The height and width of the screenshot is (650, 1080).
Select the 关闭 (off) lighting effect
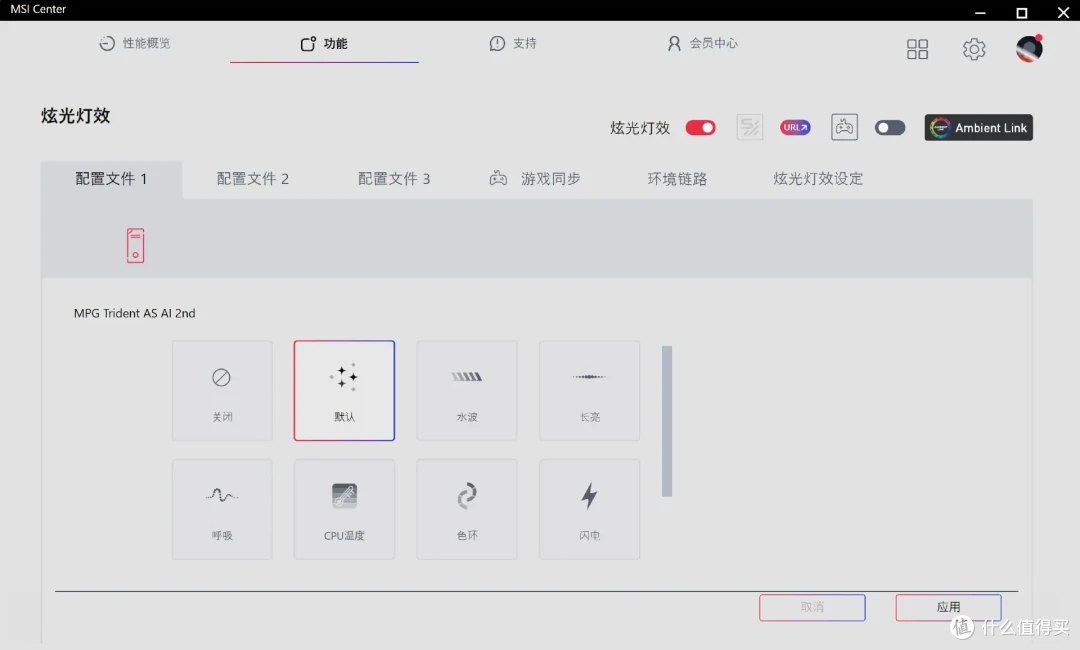(x=222, y=390)
